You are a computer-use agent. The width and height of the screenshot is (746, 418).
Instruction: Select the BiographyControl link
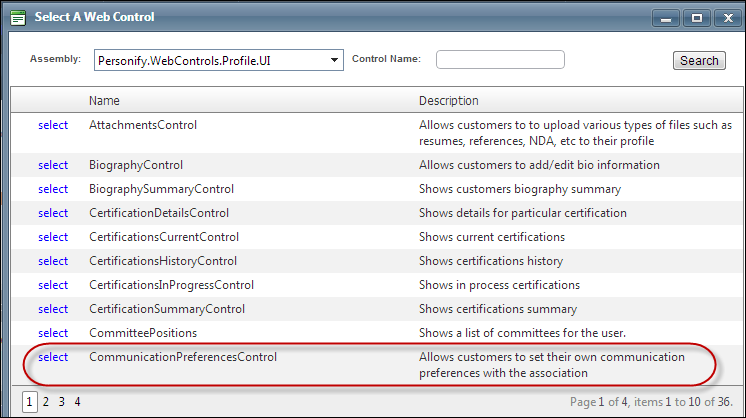coord(53,165)
